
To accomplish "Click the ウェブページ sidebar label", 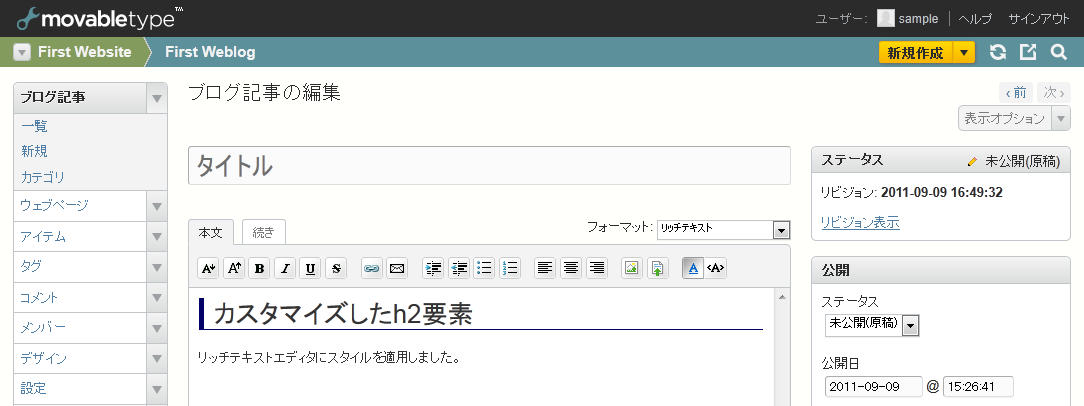I will point(55,205).
